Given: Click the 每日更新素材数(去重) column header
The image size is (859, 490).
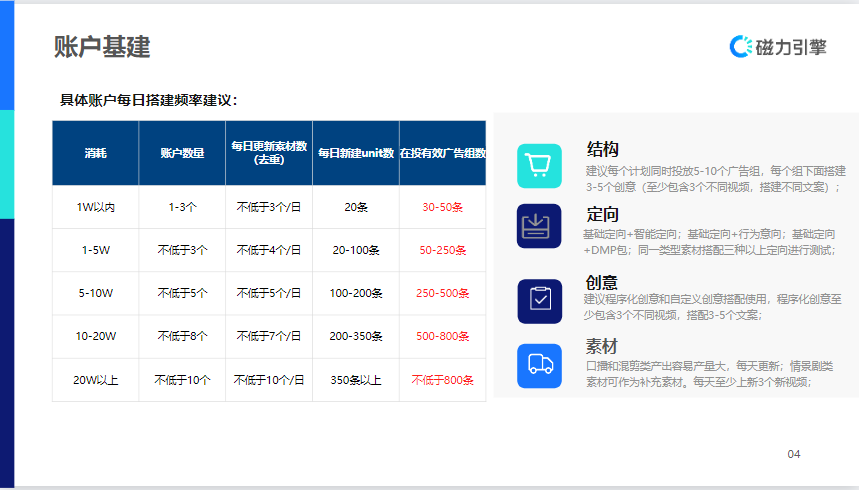Looking at the screenshot, I should coord(269,153).
